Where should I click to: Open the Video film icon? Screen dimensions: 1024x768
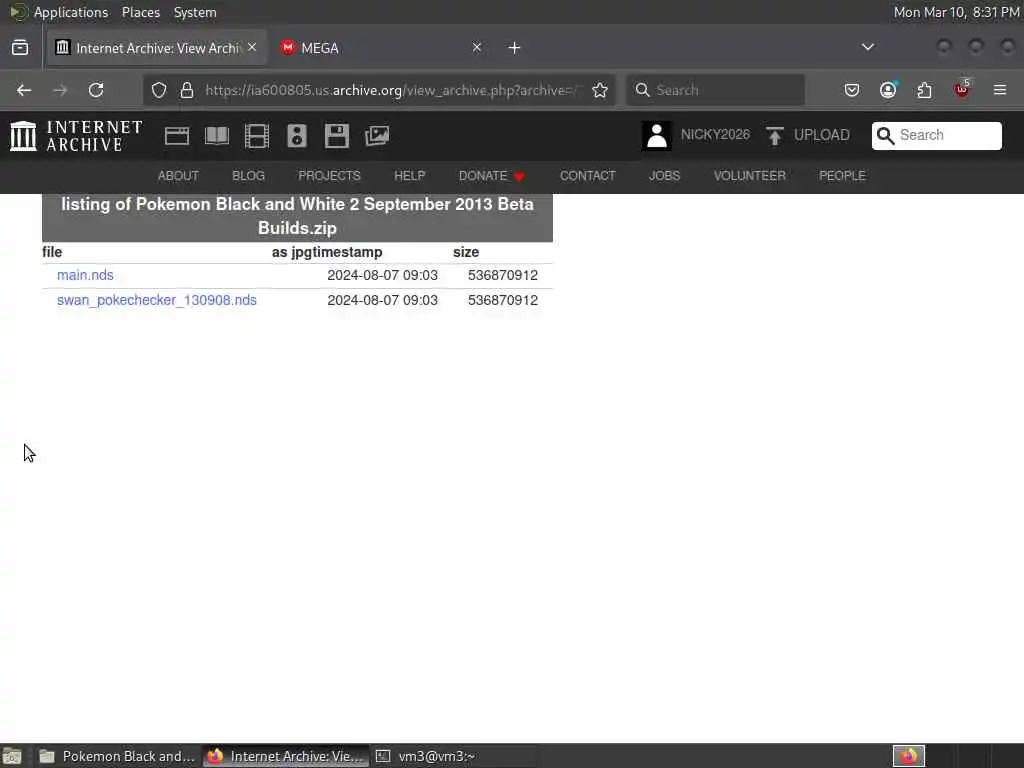[x=257, y=136]
